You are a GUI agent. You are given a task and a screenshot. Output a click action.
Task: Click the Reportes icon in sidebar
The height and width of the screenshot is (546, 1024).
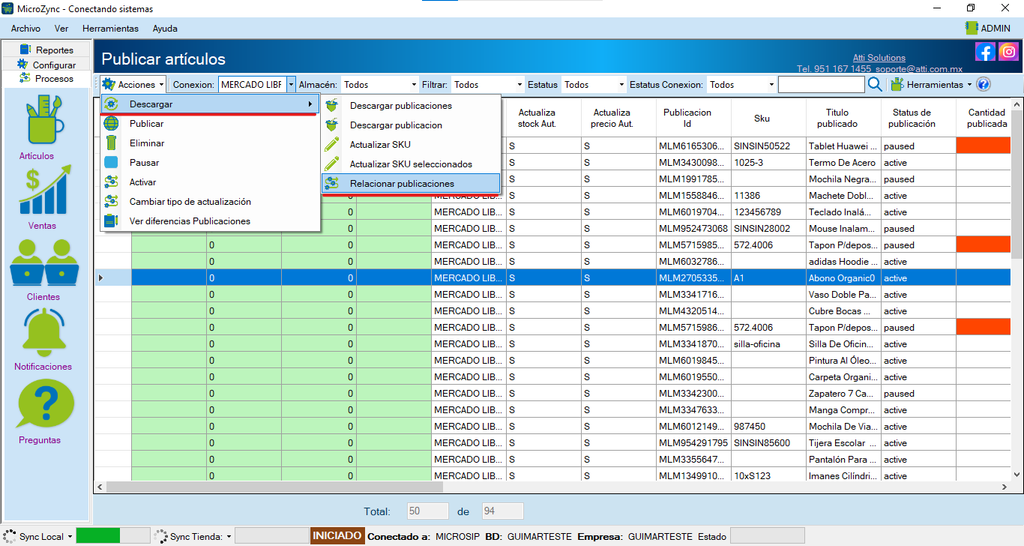(25, 50)
